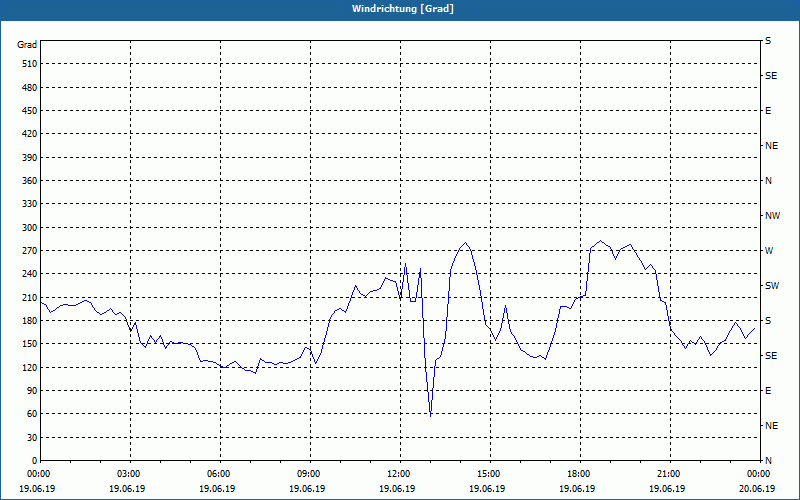Click the wind direction dip near 13:00

pos(431,416)
